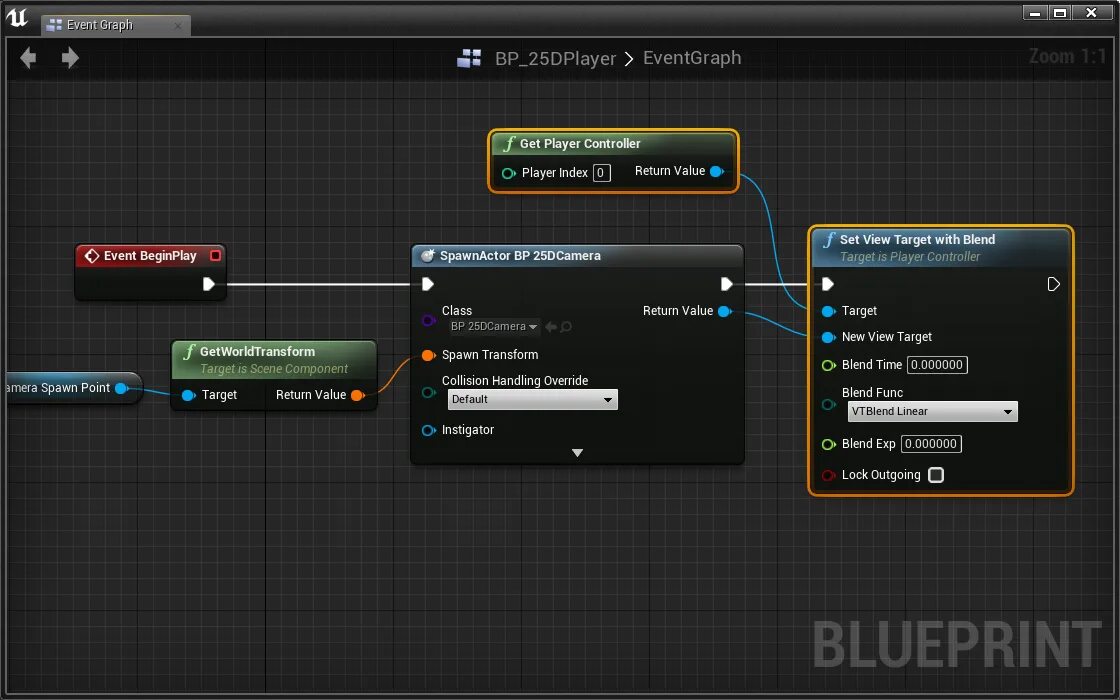
Task: Toggle the Lock Outgoing checkbox
Action: pos(936,475)
